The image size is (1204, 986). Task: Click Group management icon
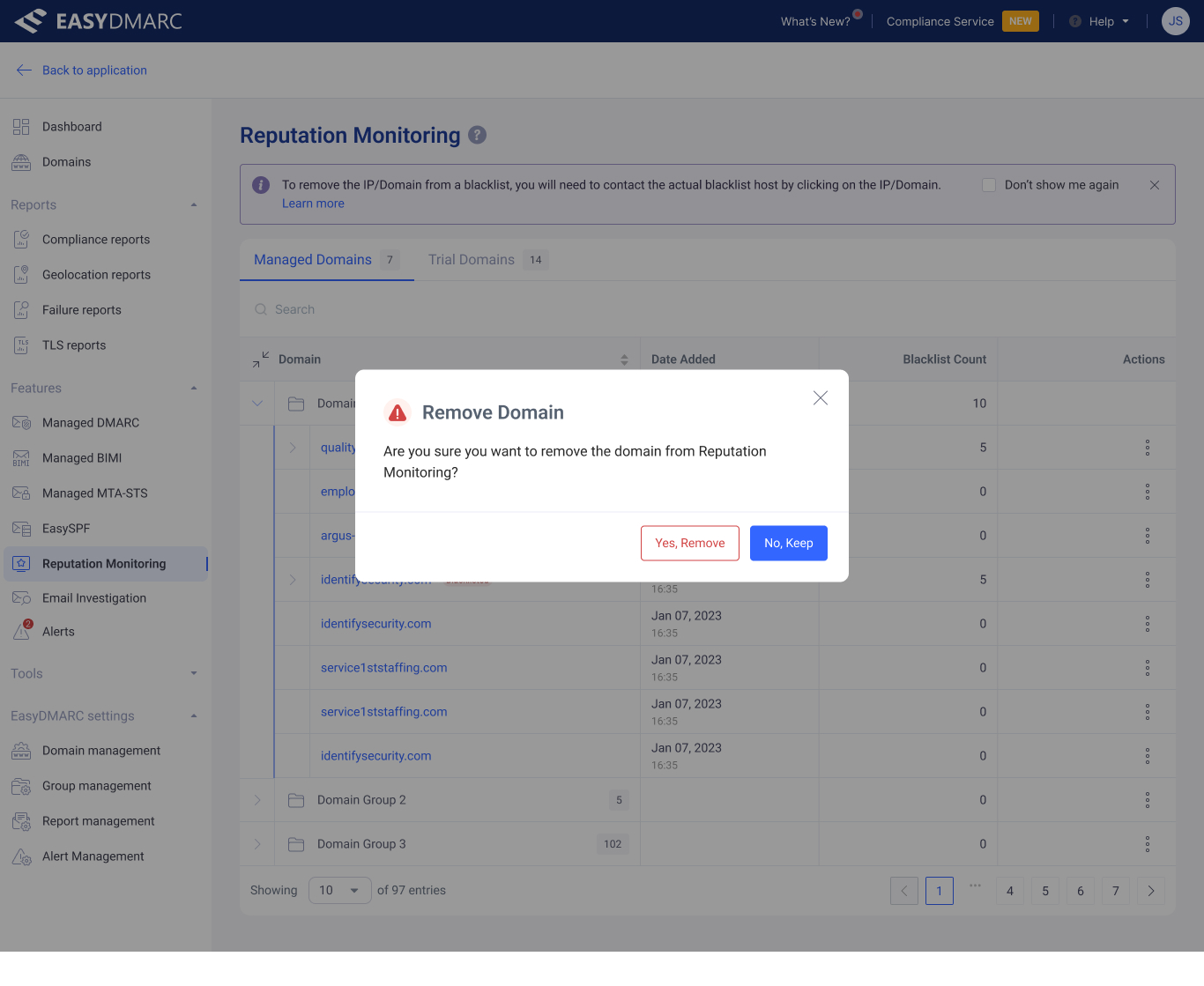pos(21,786)
